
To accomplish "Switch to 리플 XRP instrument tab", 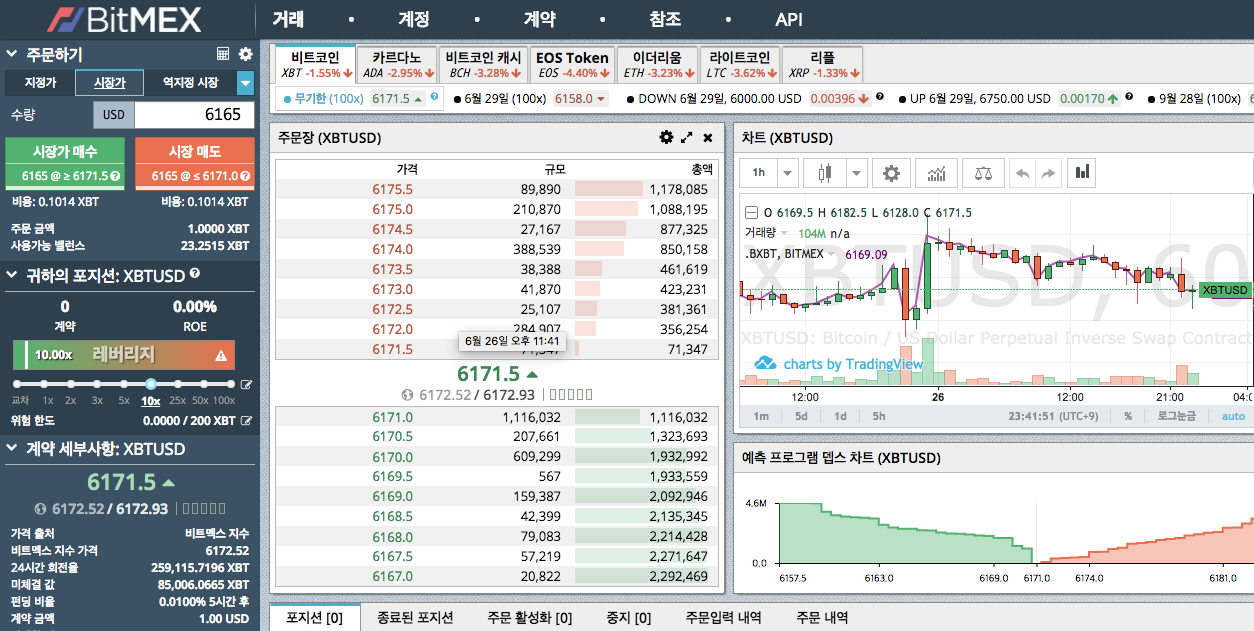I will click(822, 64).
